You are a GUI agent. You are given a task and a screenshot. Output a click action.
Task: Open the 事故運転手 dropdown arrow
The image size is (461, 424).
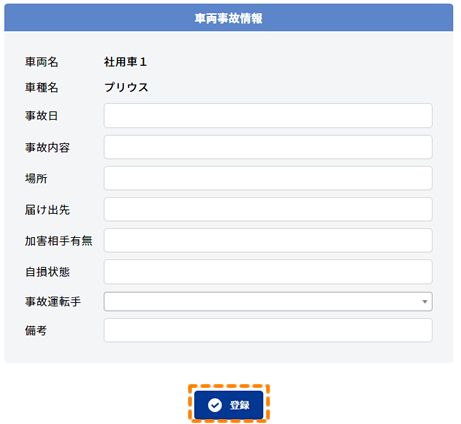424,302
